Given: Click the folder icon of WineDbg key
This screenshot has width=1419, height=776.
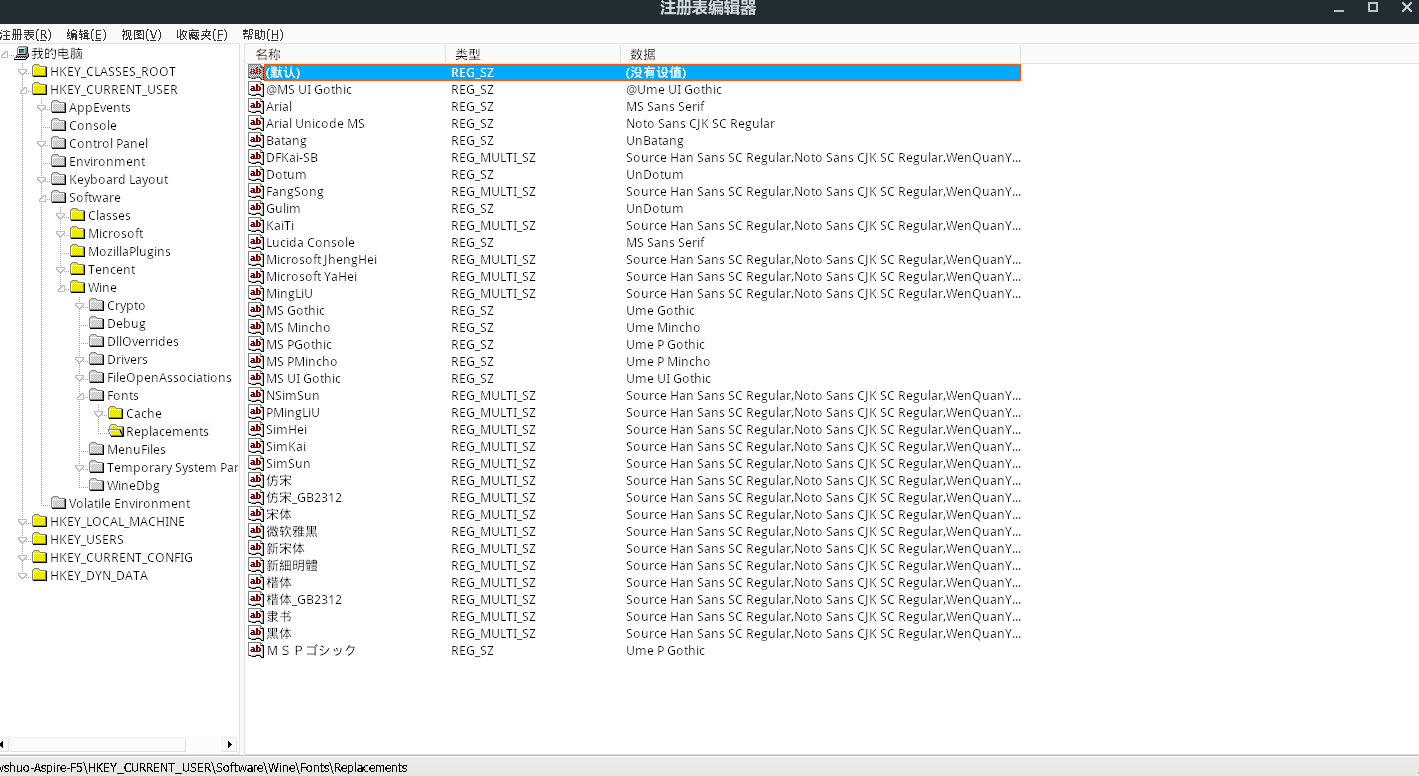Looking at the screenshot, I should (97, 485).
